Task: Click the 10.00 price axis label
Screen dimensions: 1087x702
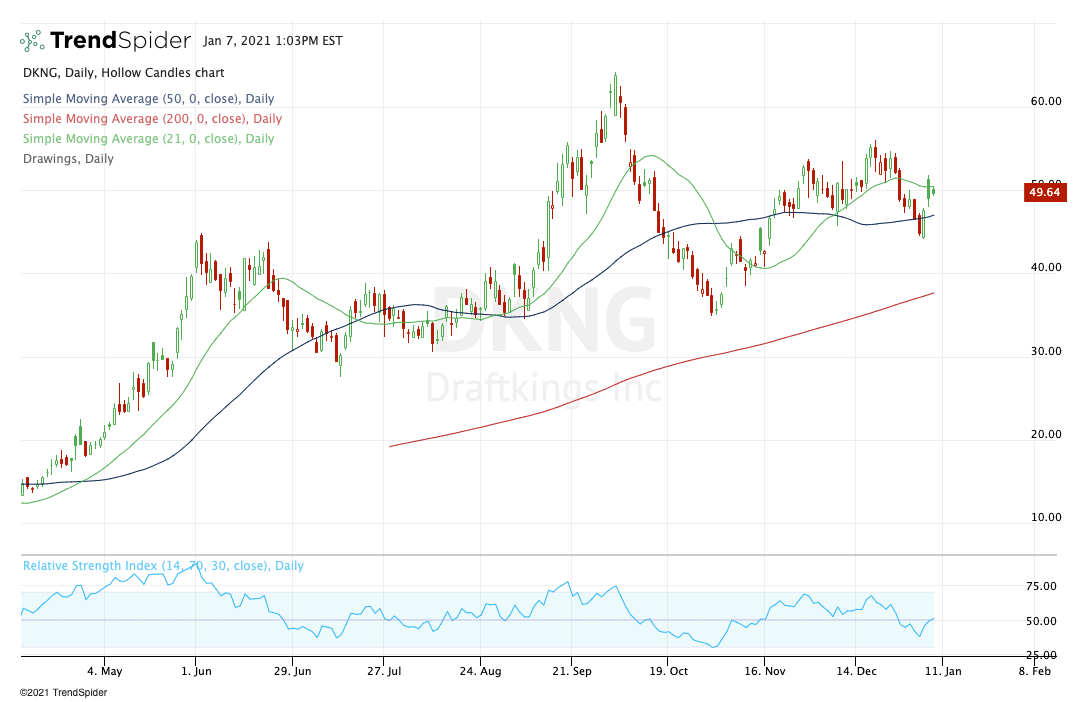Action: (1046, 517)
